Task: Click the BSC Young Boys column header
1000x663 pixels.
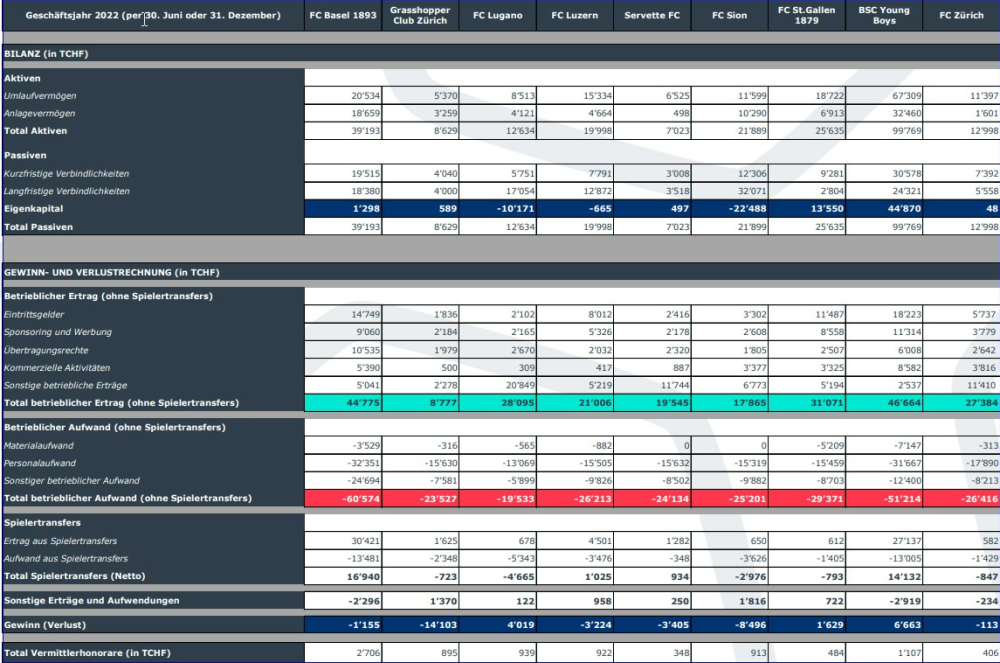Action: (883, 15)
